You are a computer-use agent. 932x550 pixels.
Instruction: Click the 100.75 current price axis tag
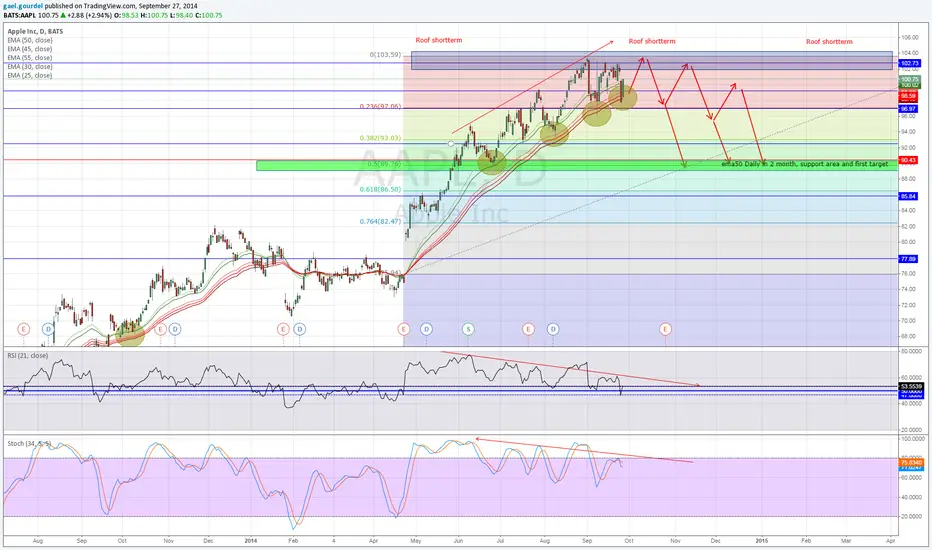pyautogui.click(x=909, y=79)
